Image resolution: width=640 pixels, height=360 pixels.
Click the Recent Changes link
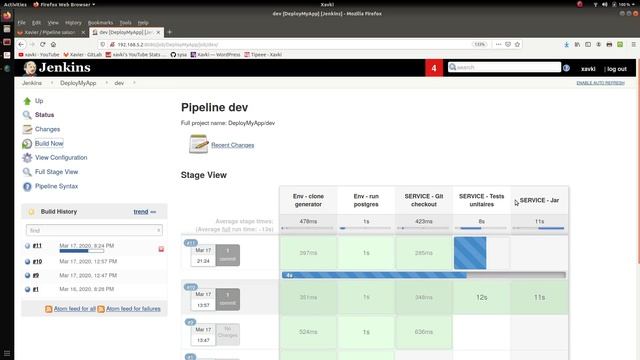232,145
